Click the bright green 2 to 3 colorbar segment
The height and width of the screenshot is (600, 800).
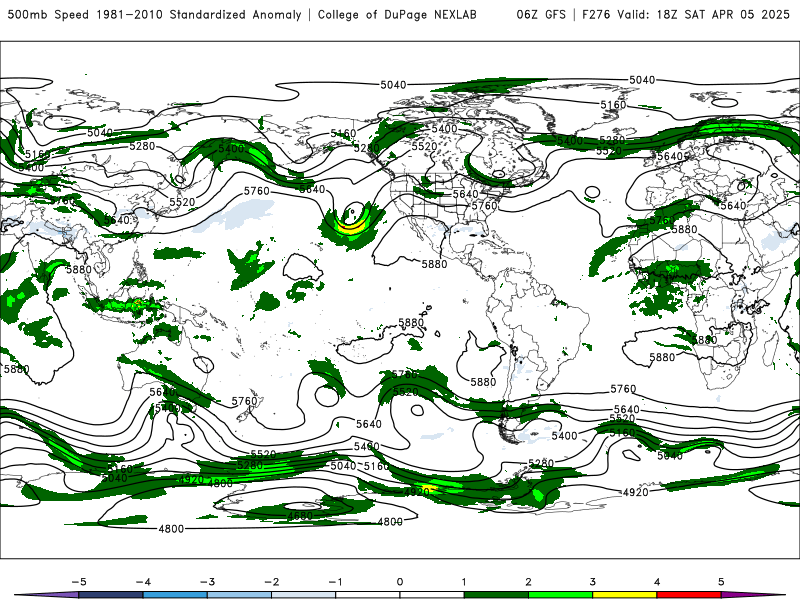[x=560, y=595]
